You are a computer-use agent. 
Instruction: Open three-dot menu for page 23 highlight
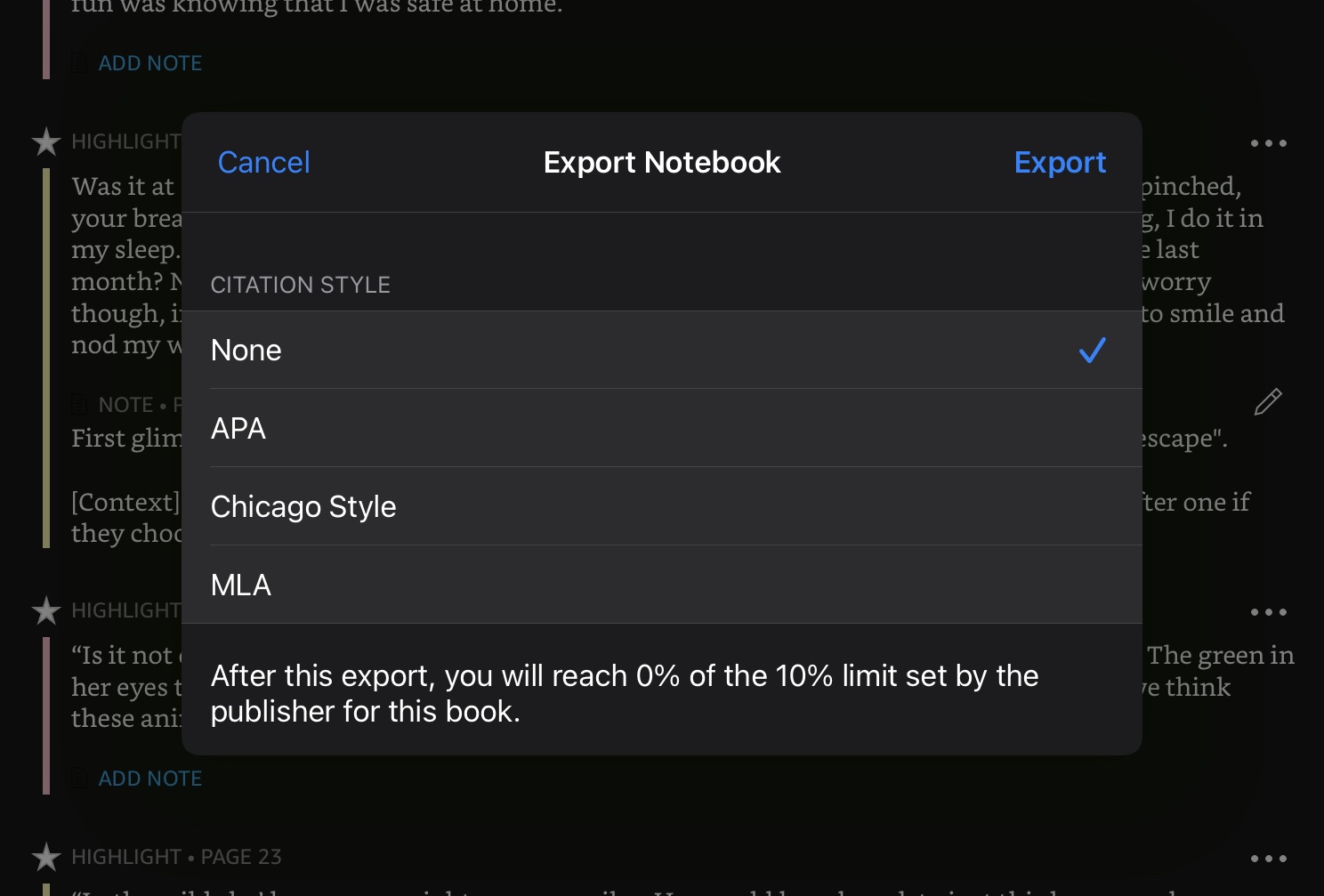(x=1268, y=859)
